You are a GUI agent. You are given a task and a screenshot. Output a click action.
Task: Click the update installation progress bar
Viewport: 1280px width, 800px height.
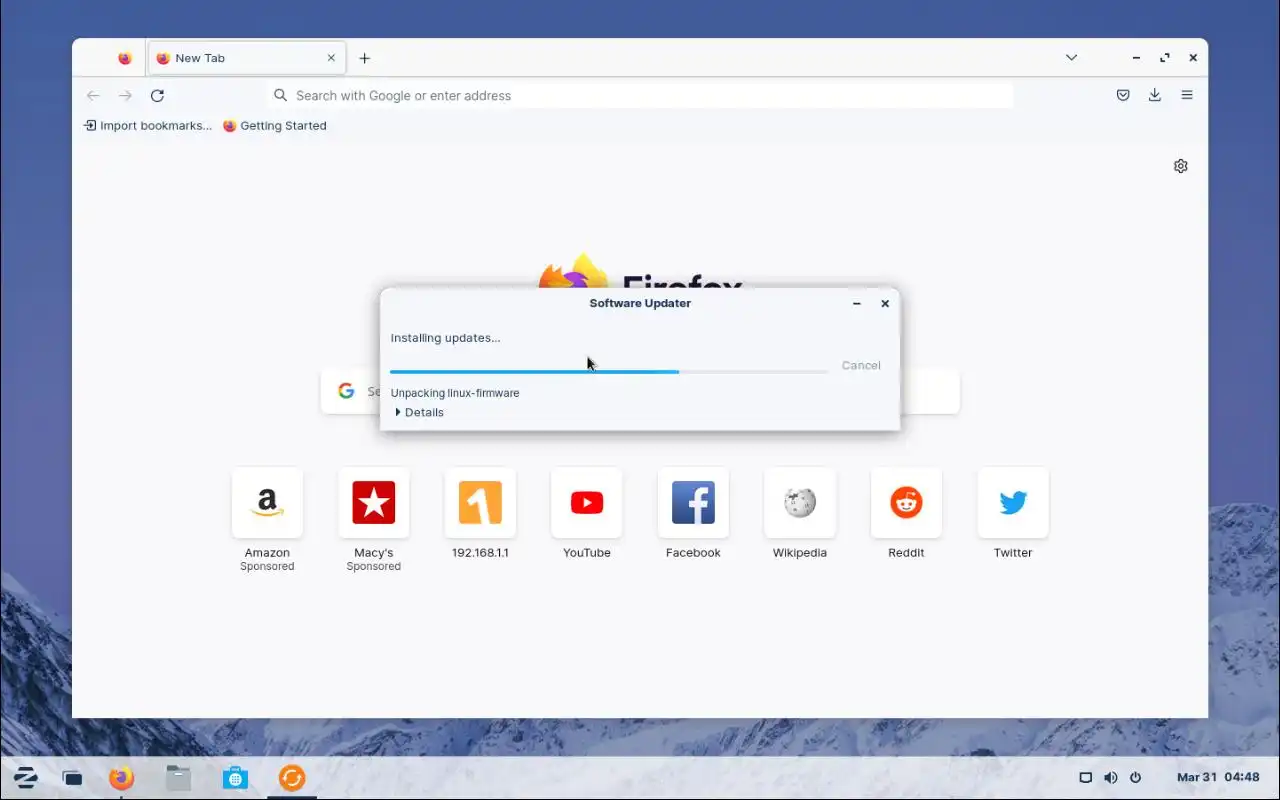[x=609, y=372]
